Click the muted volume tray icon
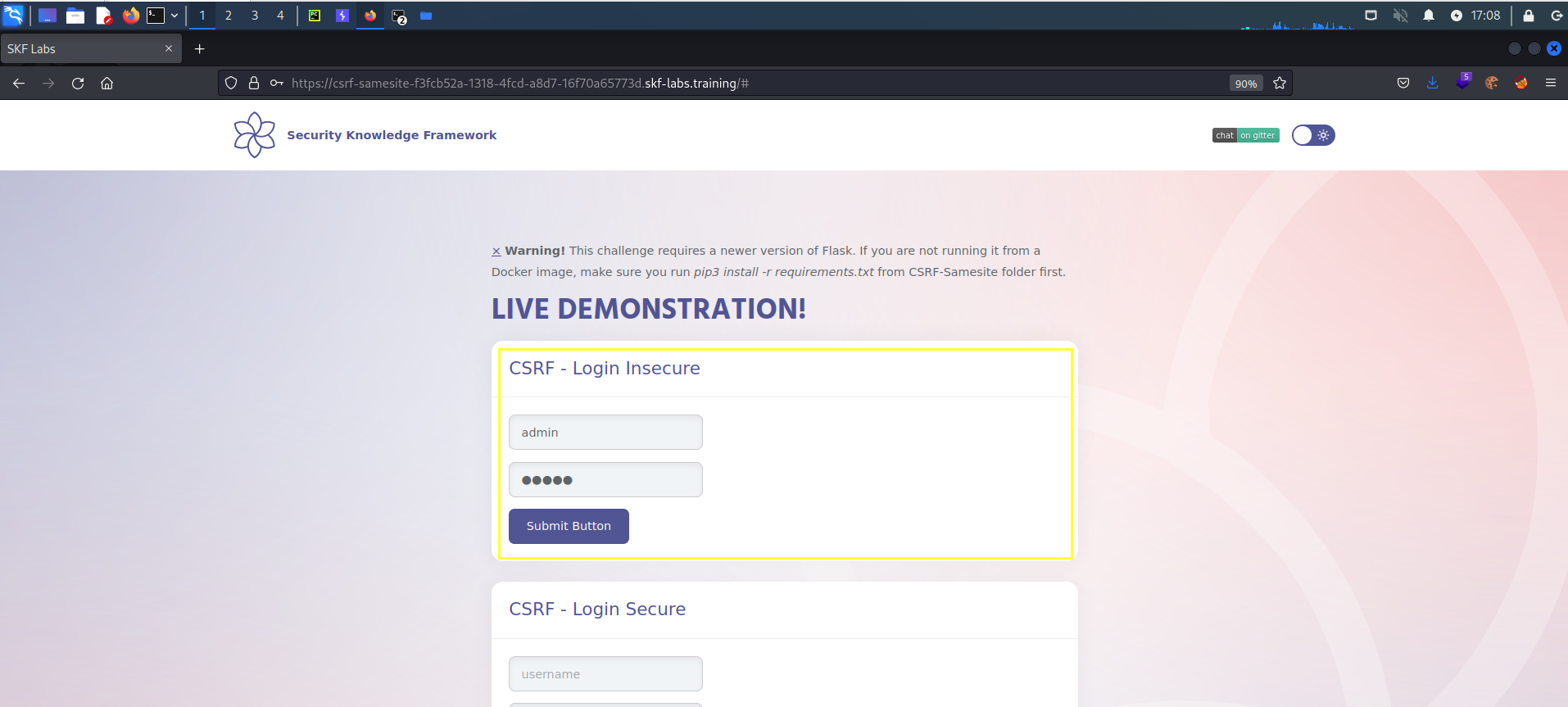The height and width of the screenshot is (707, 1568). (1400, 16)
